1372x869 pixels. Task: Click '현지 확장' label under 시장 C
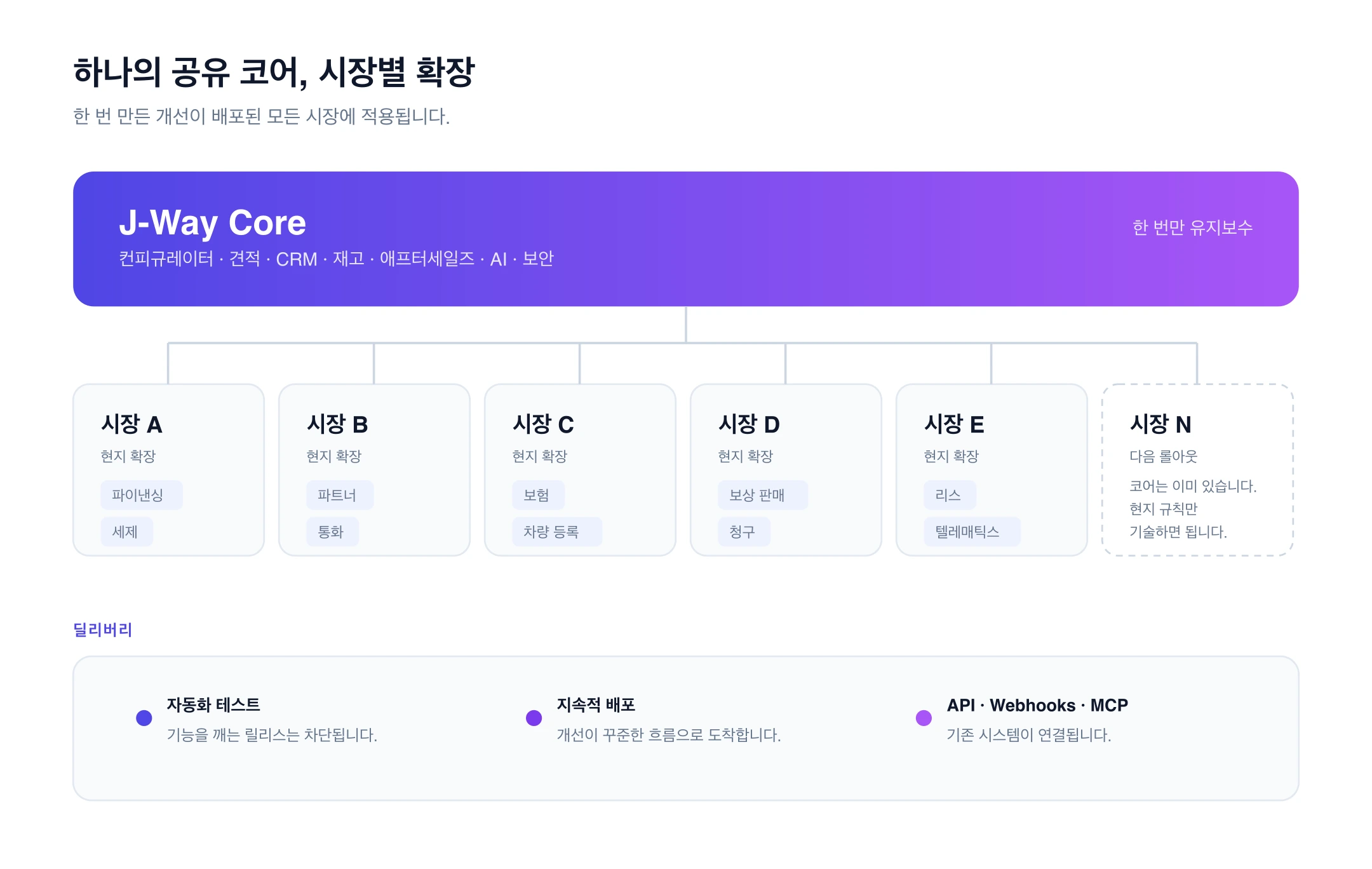tap(540, 456)
